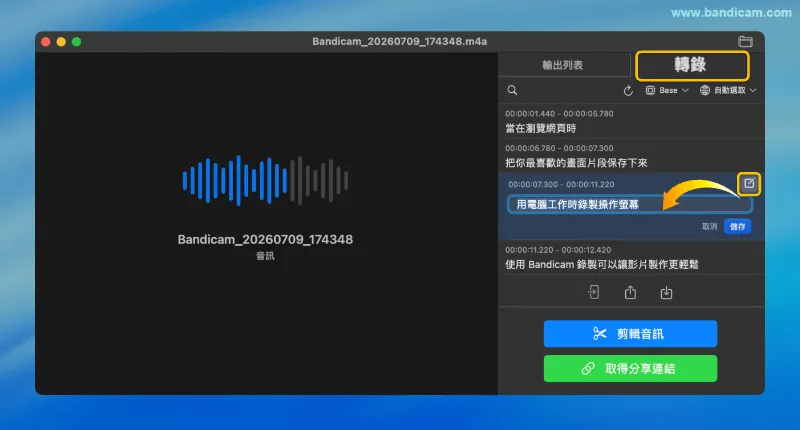Click the search magnifier in the transcript panel
The height and width of the screenshot is (430, 800).
(512, 90)
